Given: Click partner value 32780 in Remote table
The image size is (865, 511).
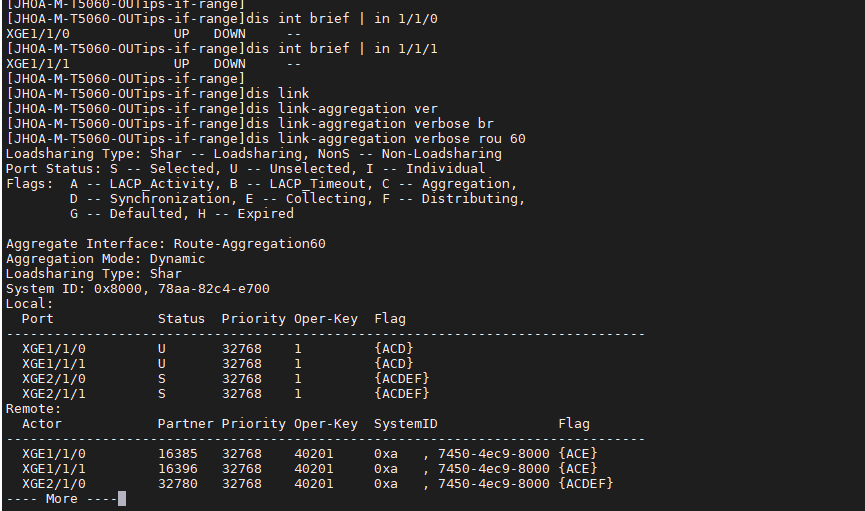Looking at the screenshot, I should point(177,484).
